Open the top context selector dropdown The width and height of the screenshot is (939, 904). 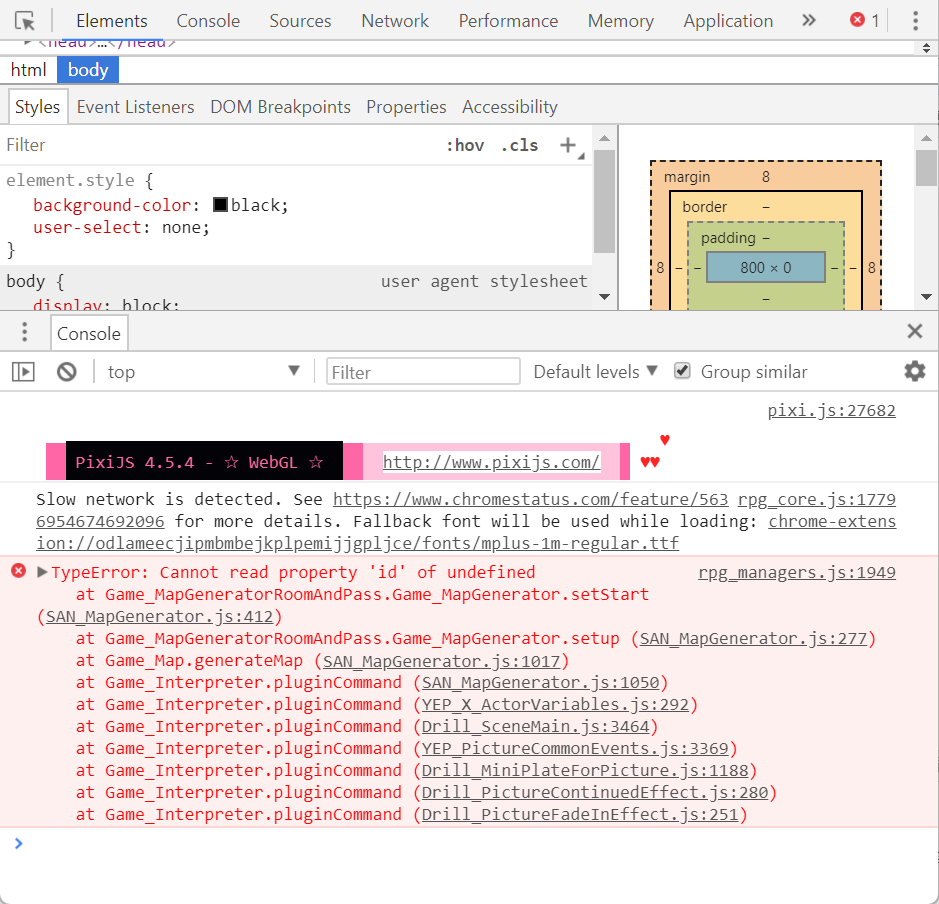pyautogui.click(x=204, y=372)
